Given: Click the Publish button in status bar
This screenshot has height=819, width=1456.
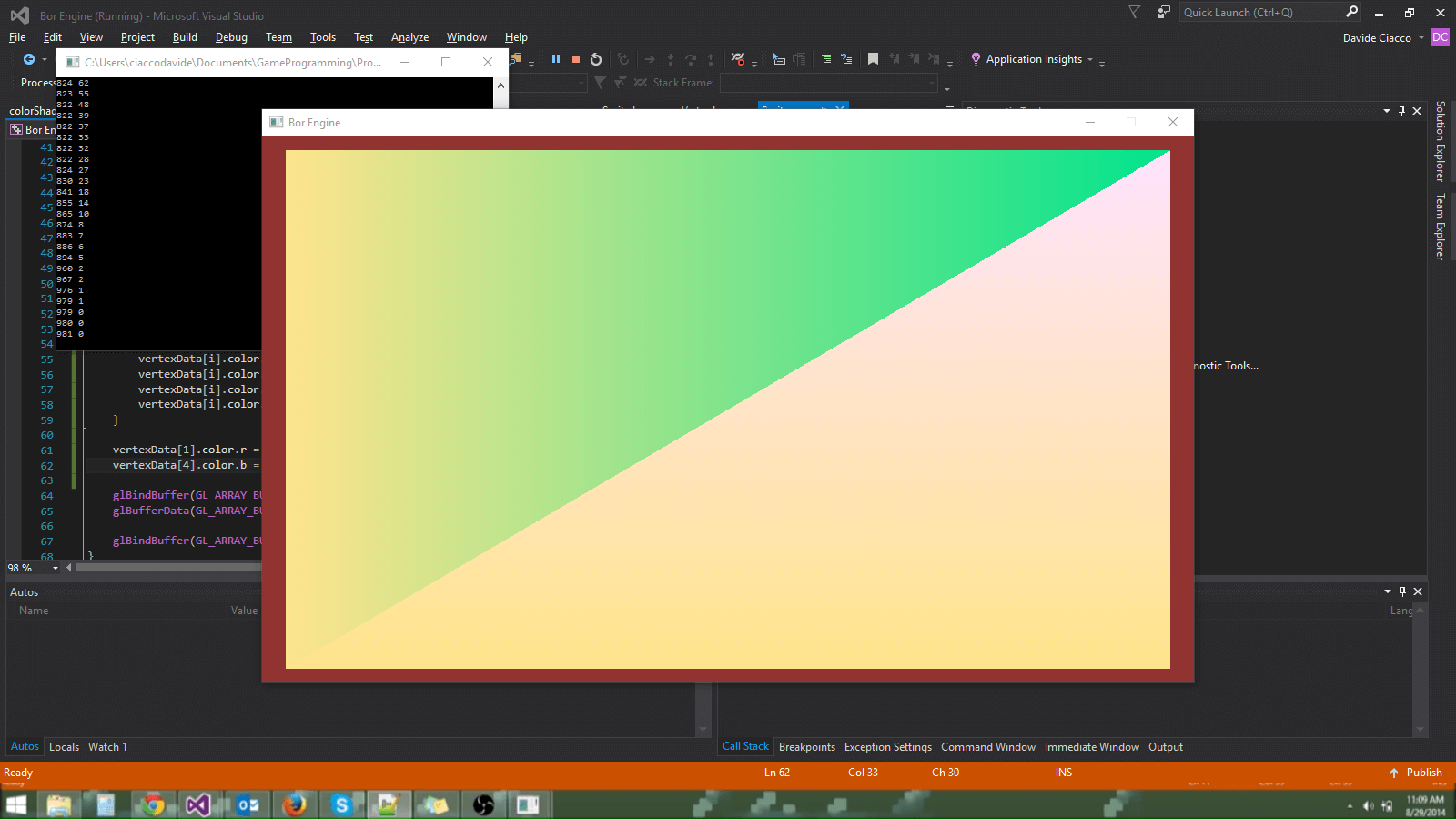Looking at the screenshot, I should click(1416, 773).
